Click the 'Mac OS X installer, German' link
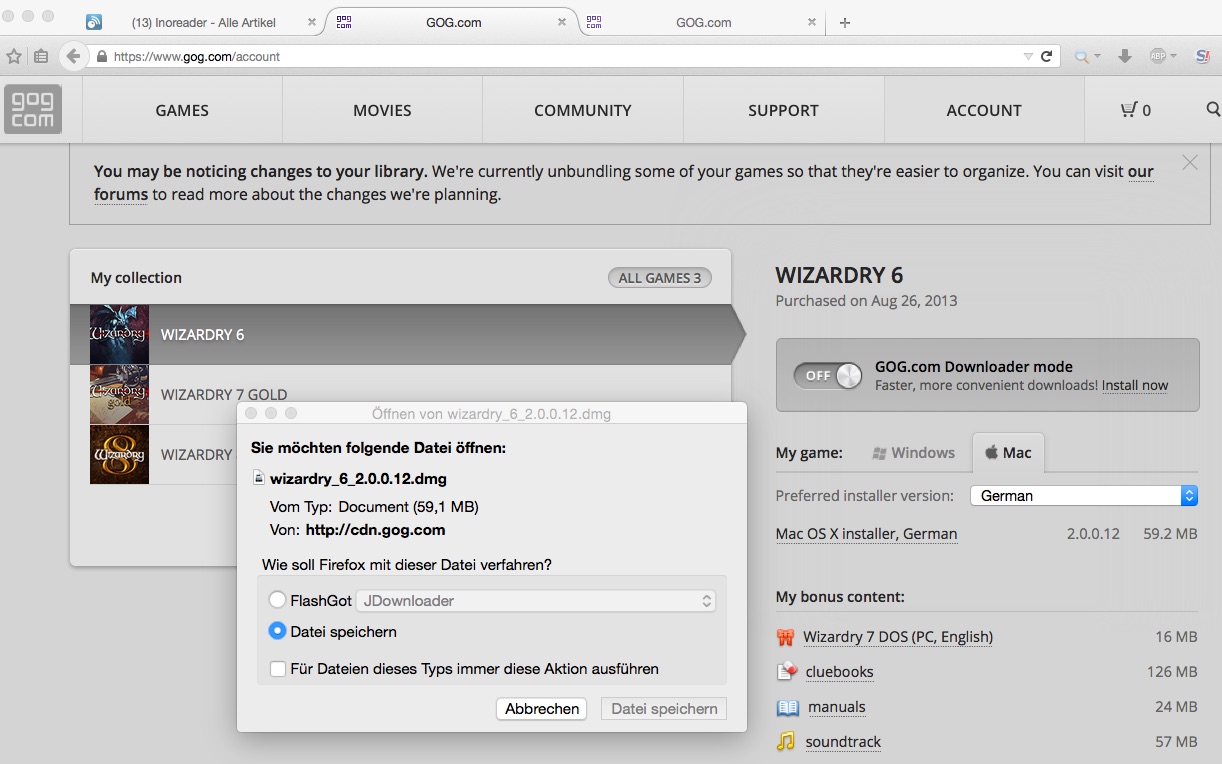1222x764 pixels. [x=866, y=534]
